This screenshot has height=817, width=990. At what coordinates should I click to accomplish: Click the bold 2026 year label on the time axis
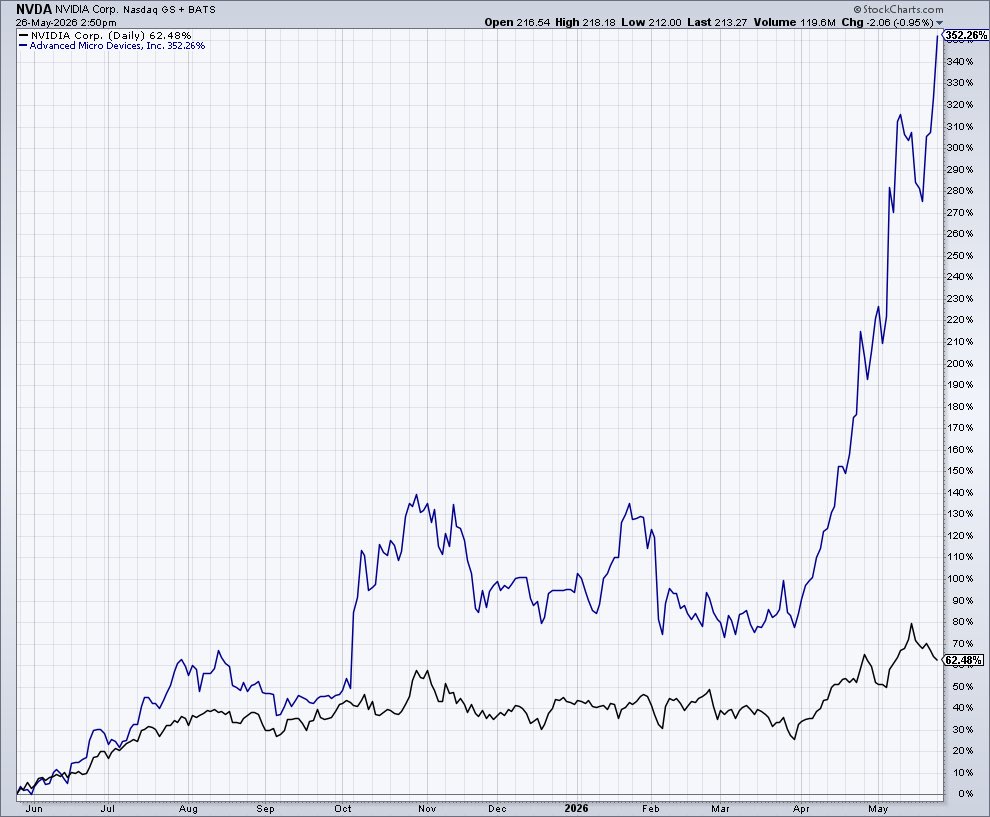pyautogui.click(x=576, y=808)
